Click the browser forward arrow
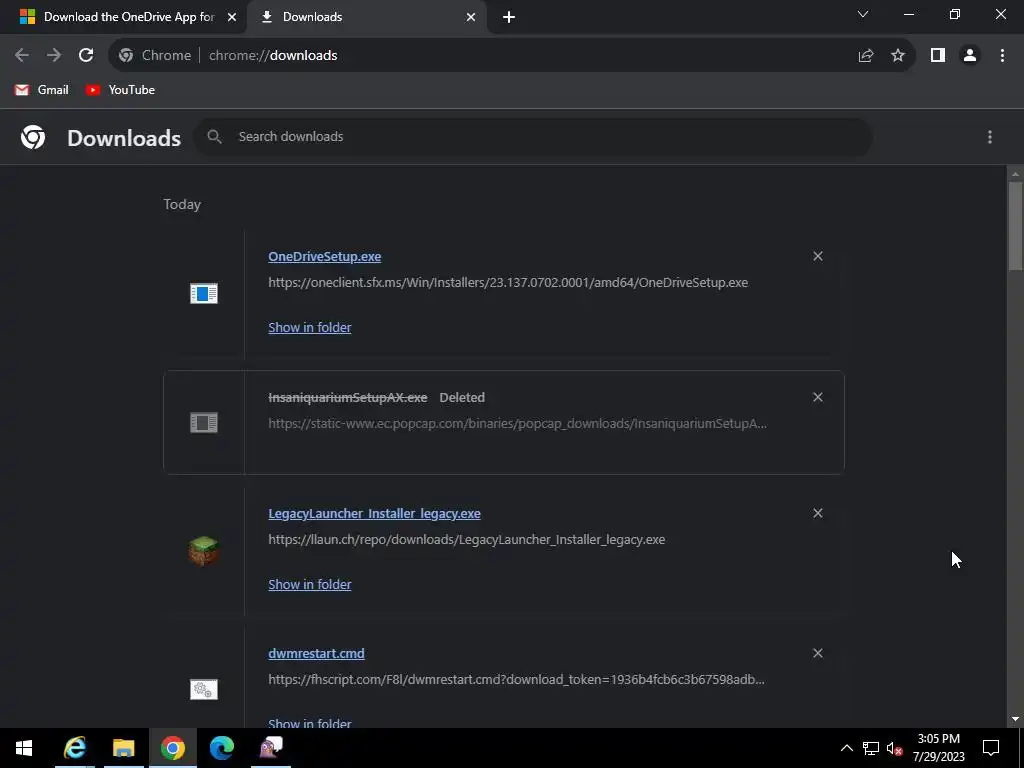The height and width of the screenshot is (768, 1024). tap(54, 56)
